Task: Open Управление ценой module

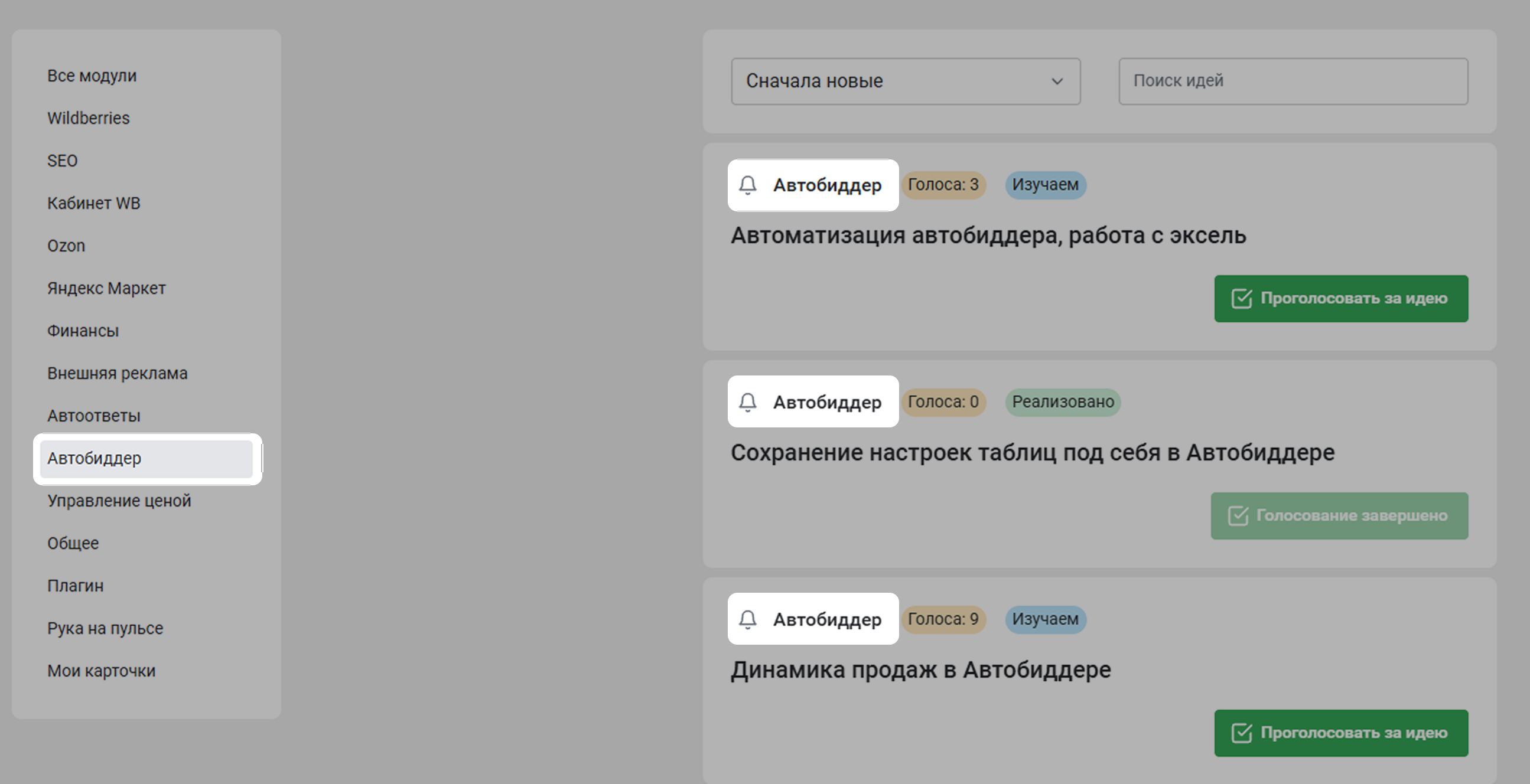Action: (119, 501)
